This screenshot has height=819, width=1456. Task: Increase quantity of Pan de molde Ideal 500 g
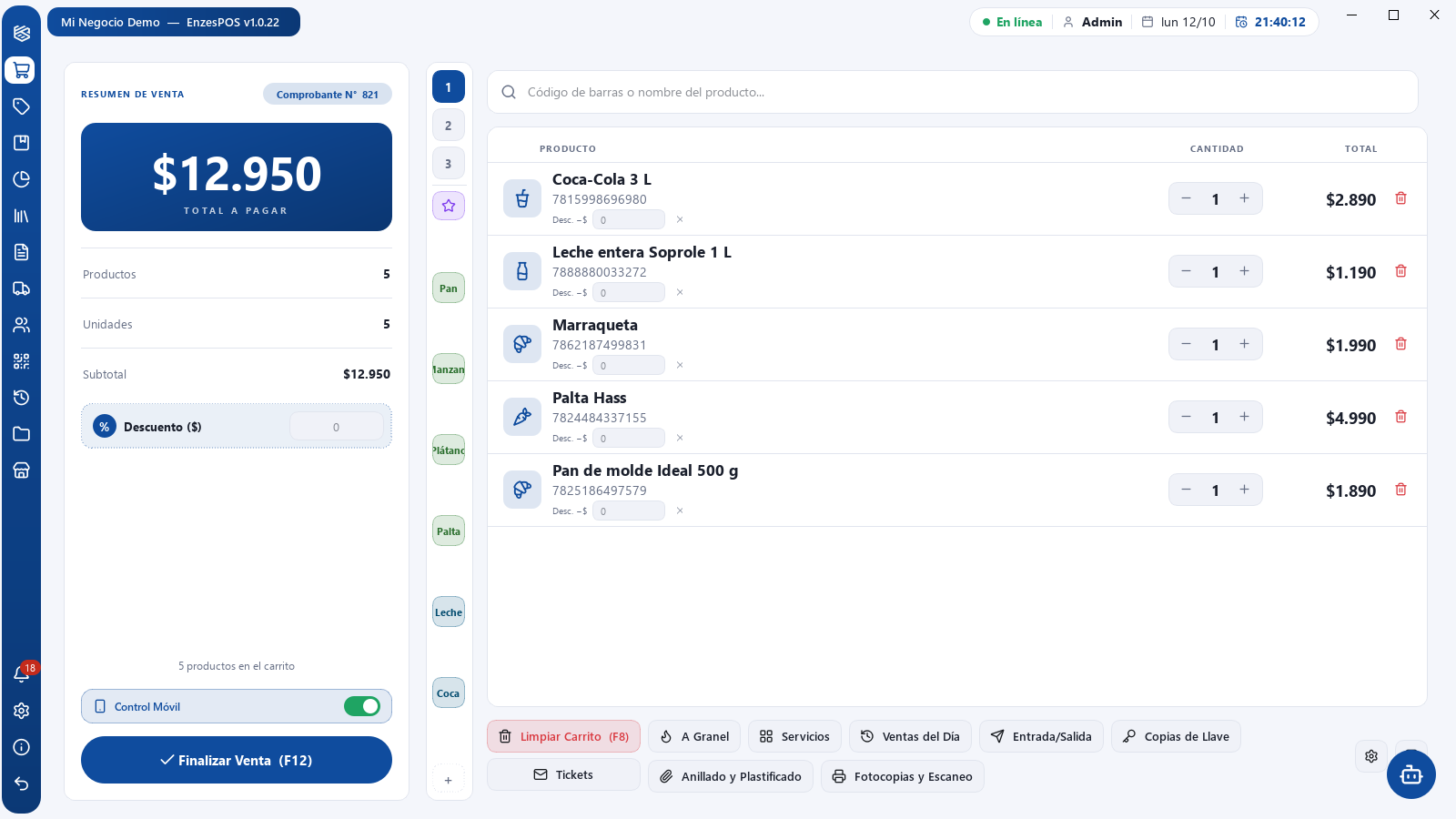click(x=1244, y=490)
